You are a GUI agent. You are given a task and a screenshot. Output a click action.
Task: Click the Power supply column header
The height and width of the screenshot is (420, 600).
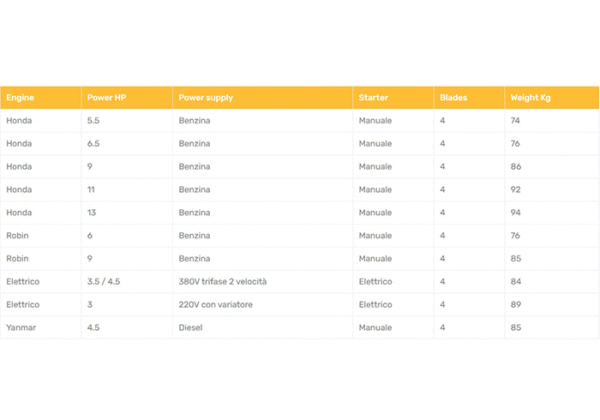262,98
